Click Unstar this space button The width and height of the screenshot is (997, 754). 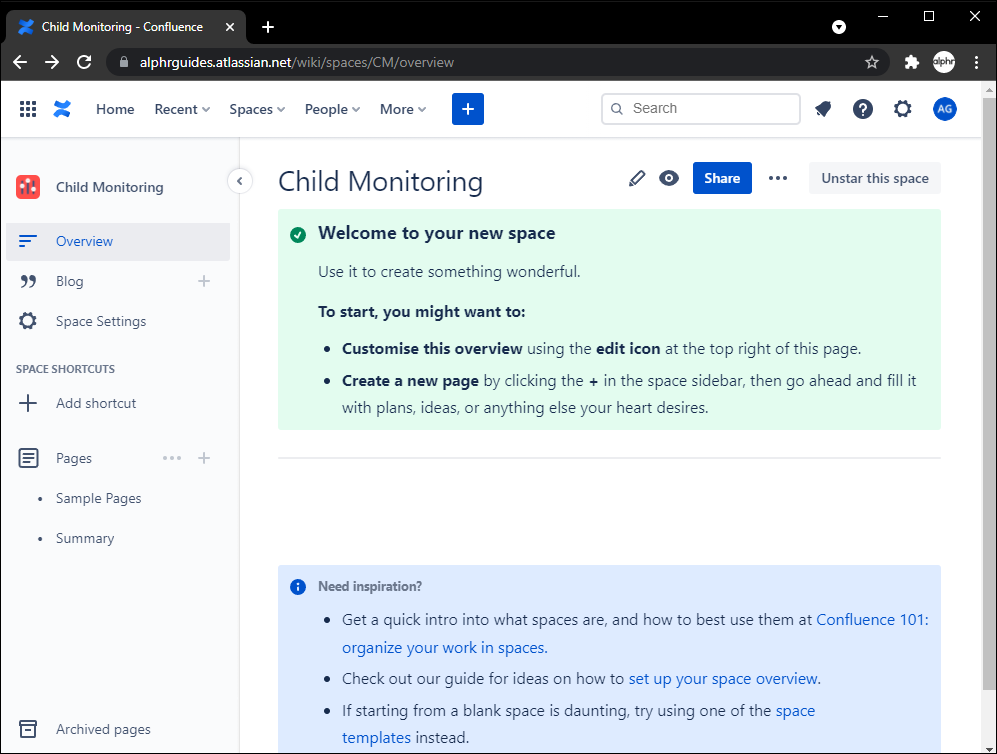pyautogui.click(x=874, y=178)
